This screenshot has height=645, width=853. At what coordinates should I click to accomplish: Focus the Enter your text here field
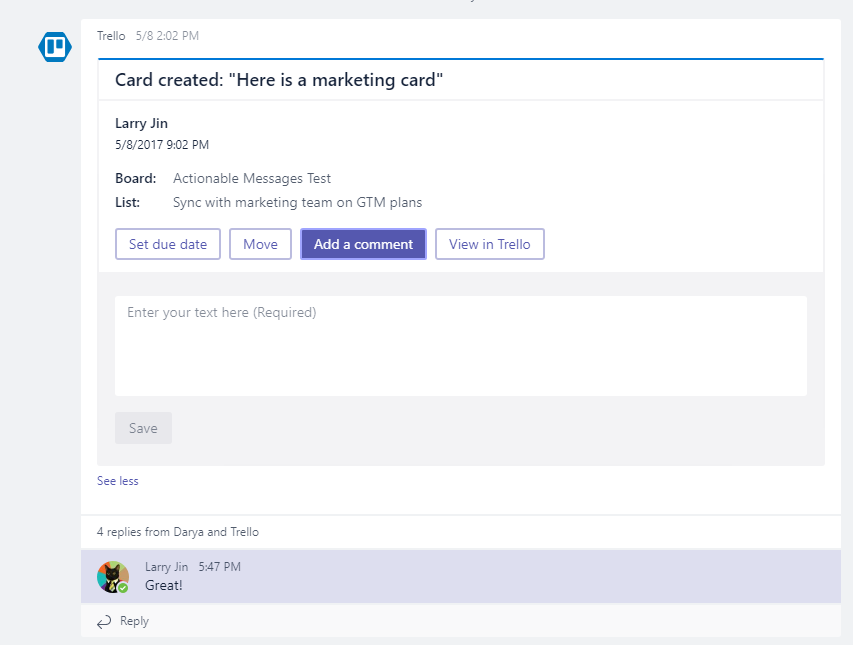[x=460, y=345]
